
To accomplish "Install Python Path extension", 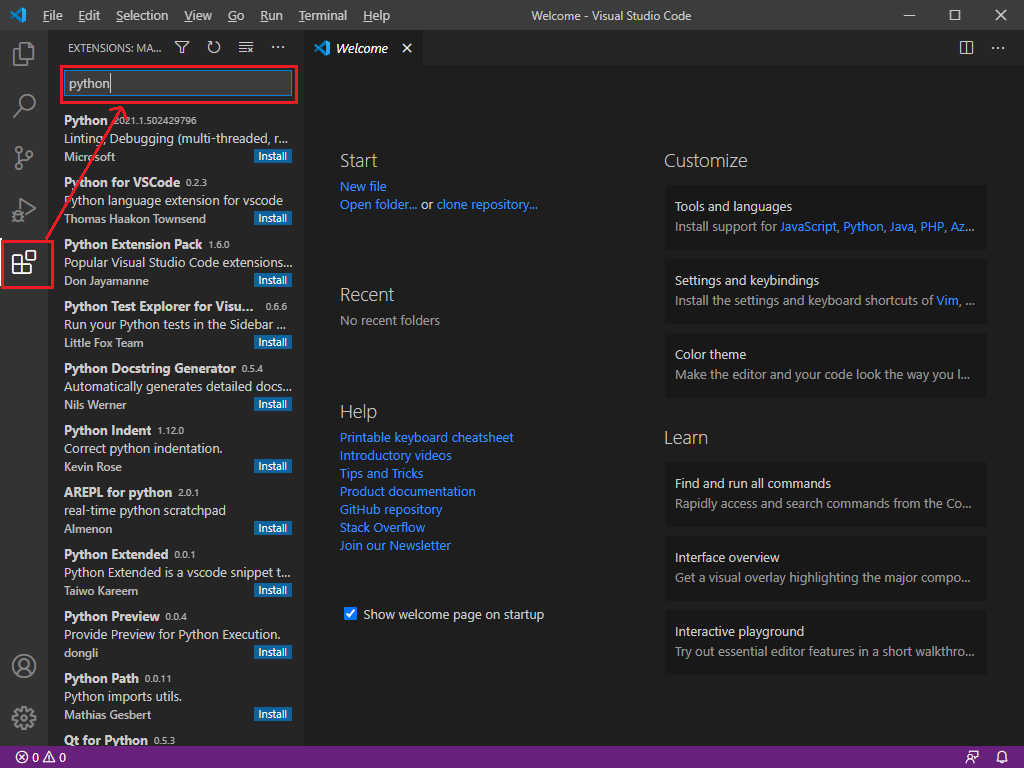I will (x=272, y=714).
